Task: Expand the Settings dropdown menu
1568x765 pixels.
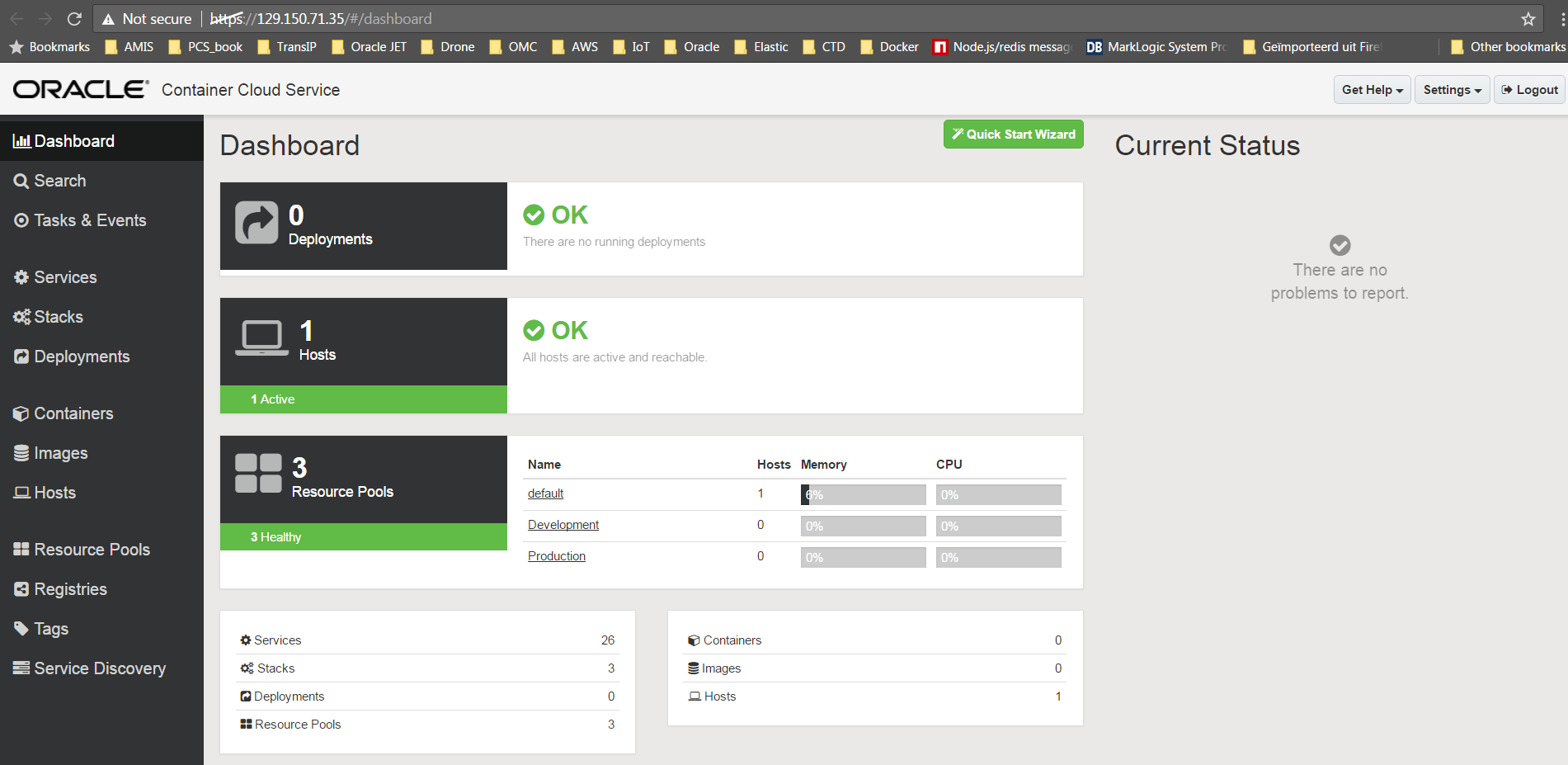Action: (1452, 90)
